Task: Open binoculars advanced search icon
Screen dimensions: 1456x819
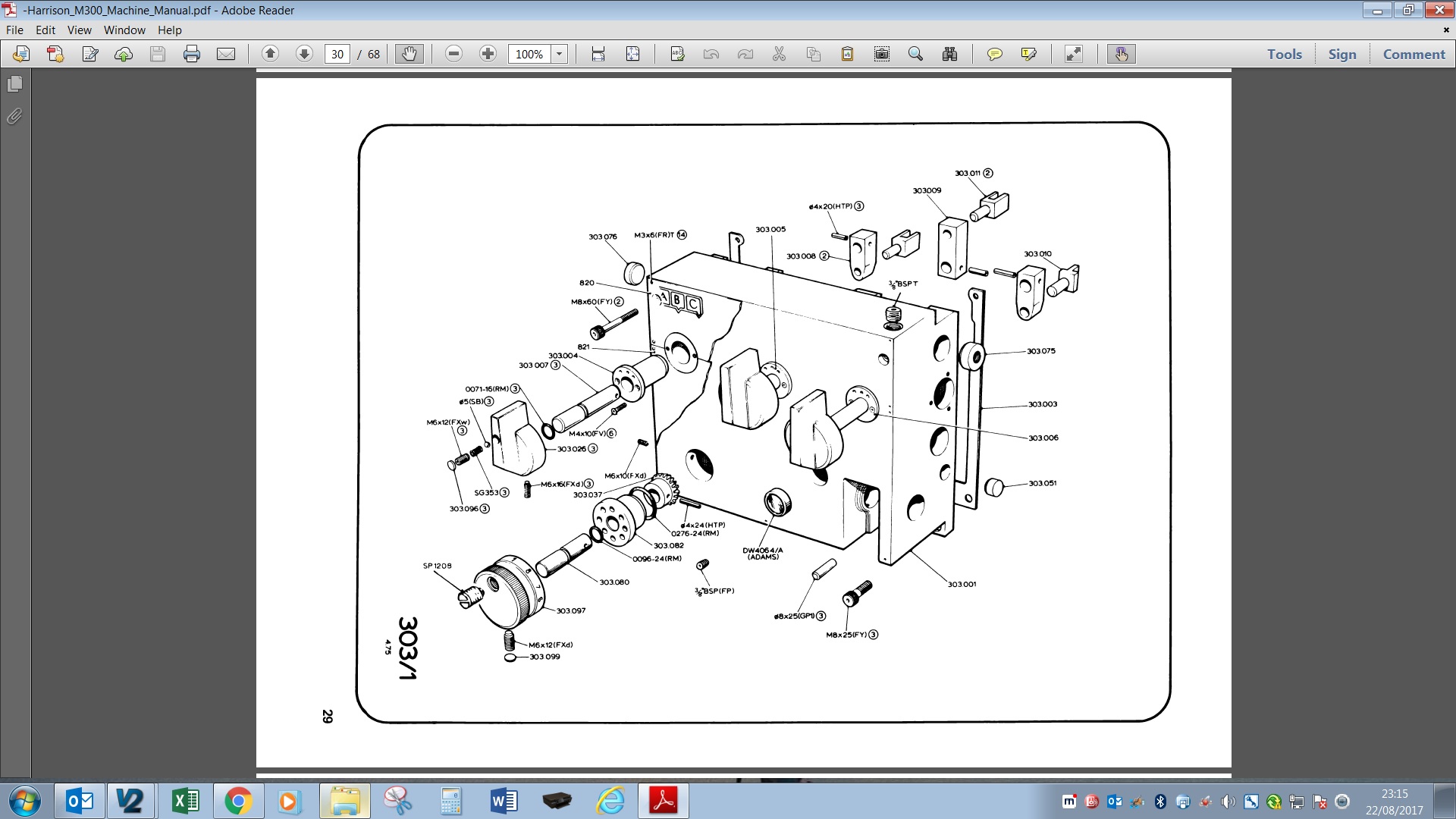Action: point(949,54)
